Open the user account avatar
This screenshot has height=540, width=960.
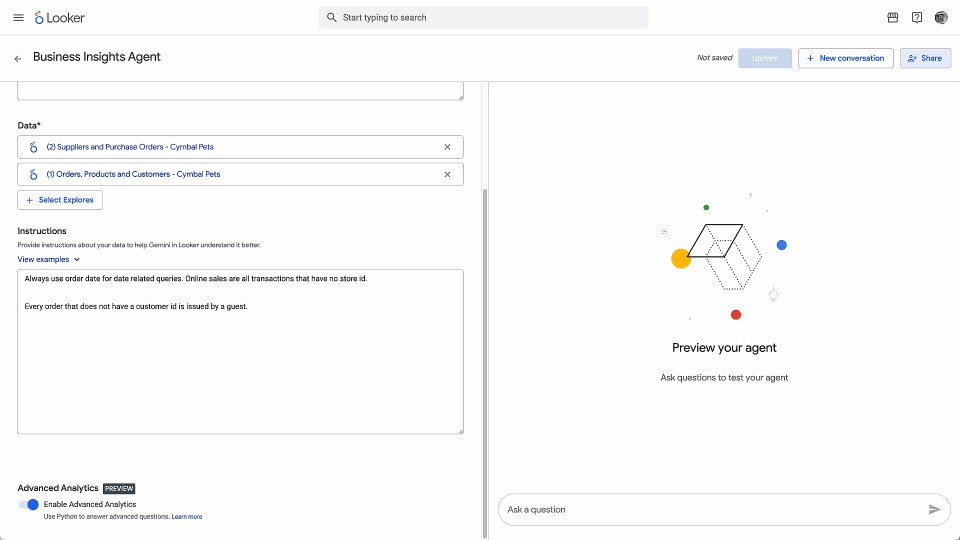pos(941,18)
